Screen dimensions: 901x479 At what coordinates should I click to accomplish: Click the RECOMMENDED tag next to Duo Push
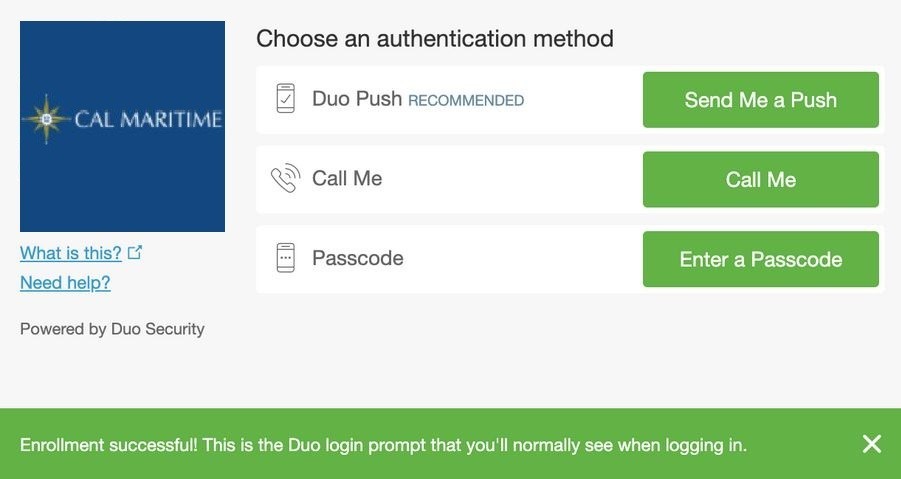(466, 101)
